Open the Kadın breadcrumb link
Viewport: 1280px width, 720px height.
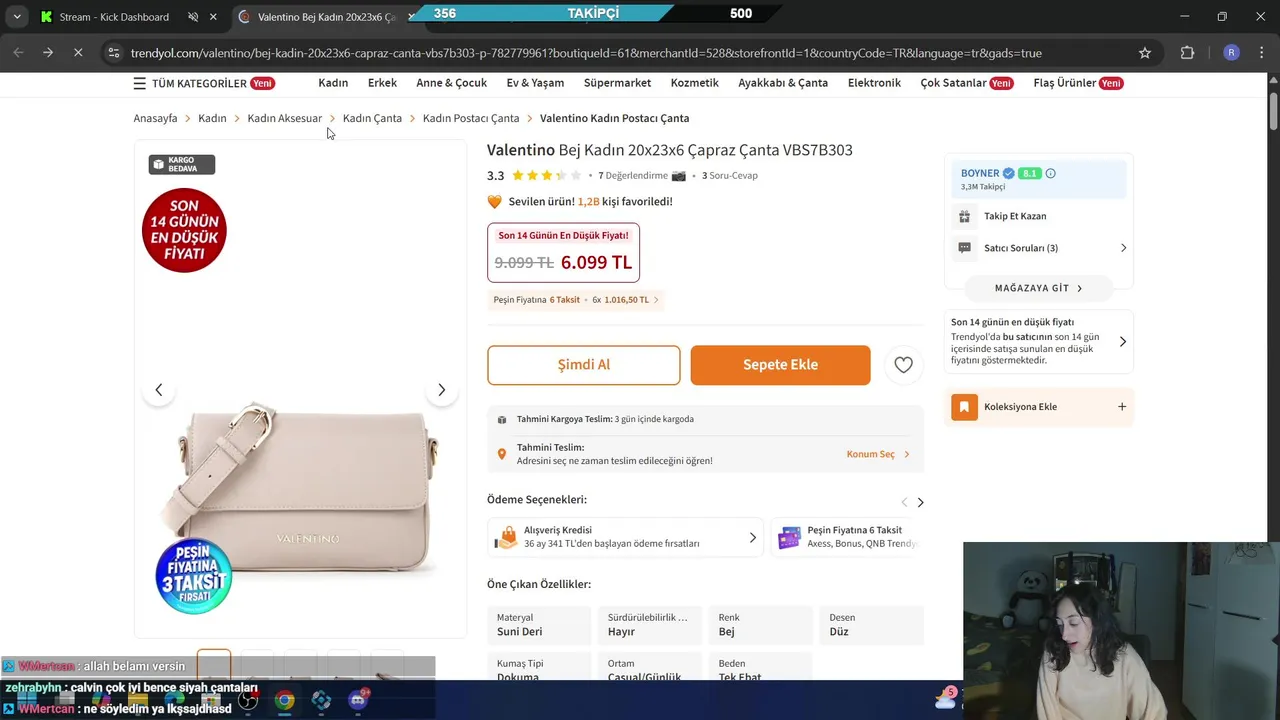pyautogui.click(x=212, y=118)
